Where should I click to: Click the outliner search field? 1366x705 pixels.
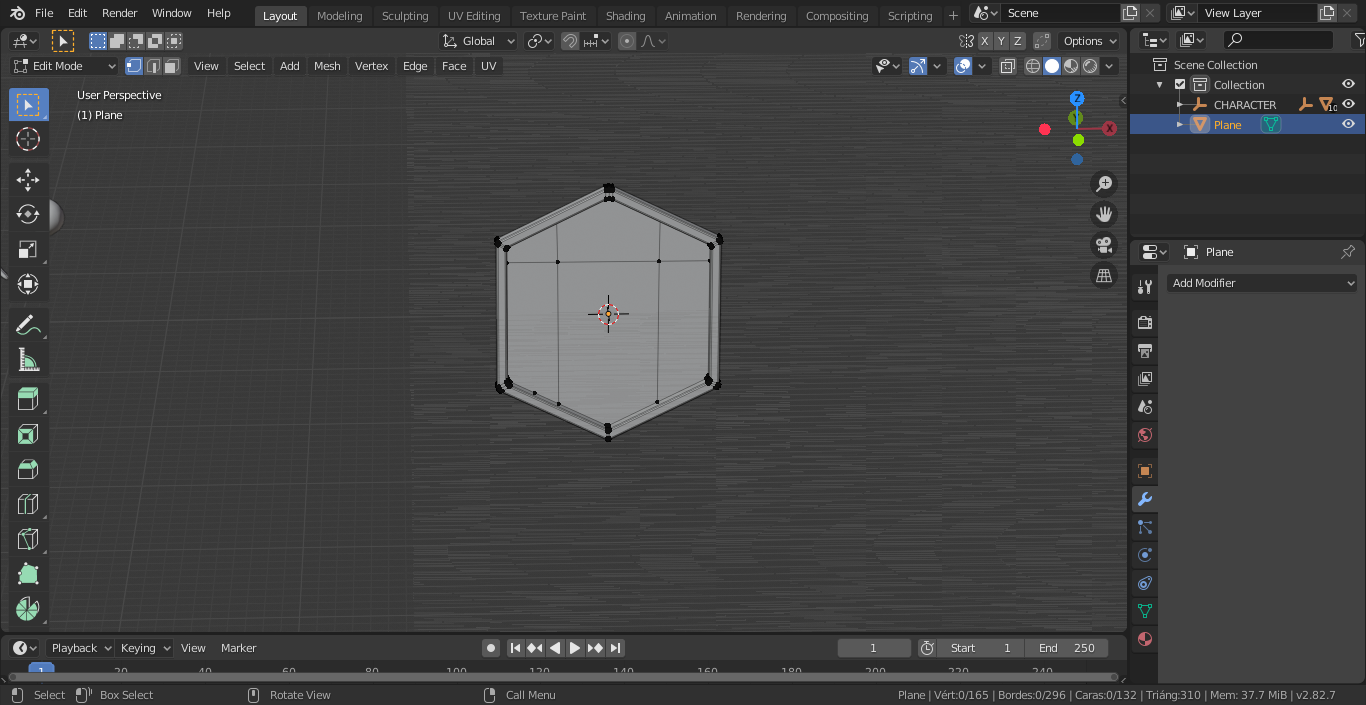click(1278, 40)
